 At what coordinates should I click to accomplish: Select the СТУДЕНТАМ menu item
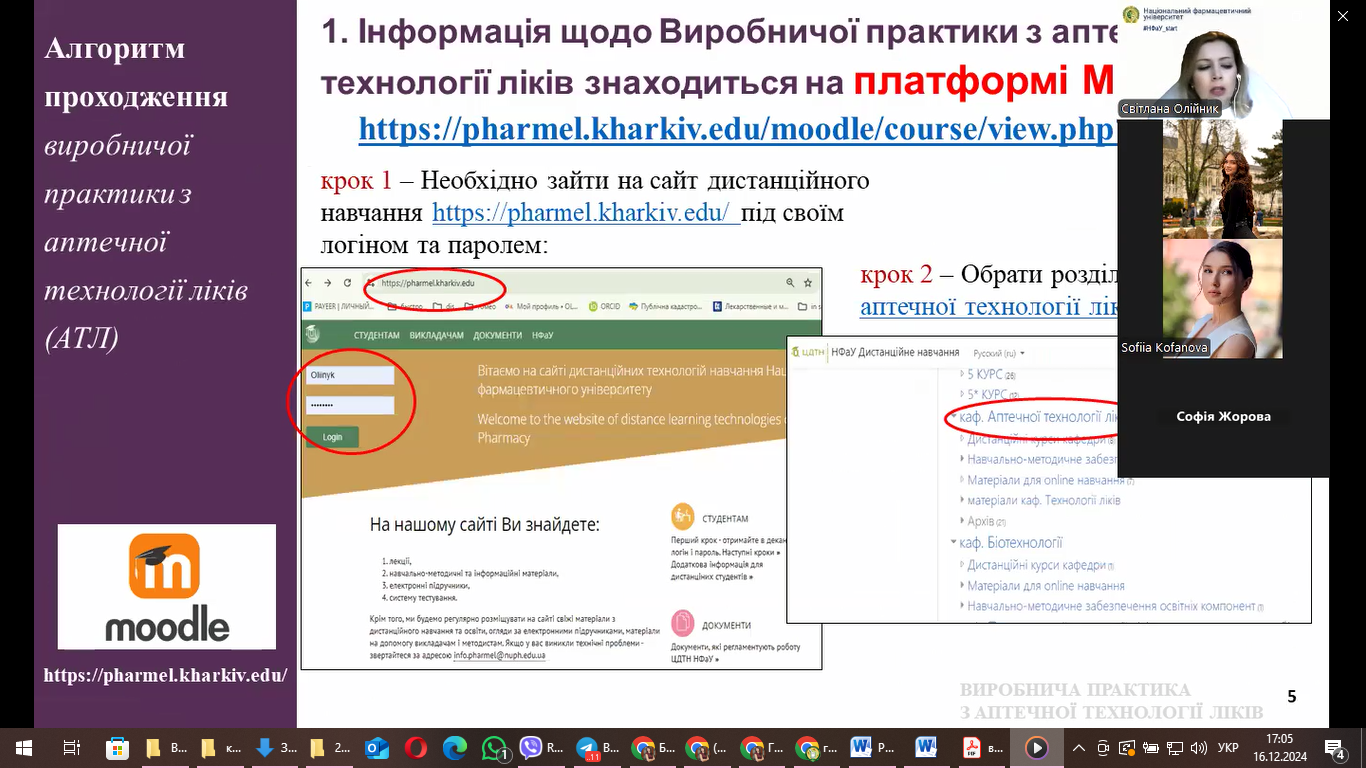377,335
